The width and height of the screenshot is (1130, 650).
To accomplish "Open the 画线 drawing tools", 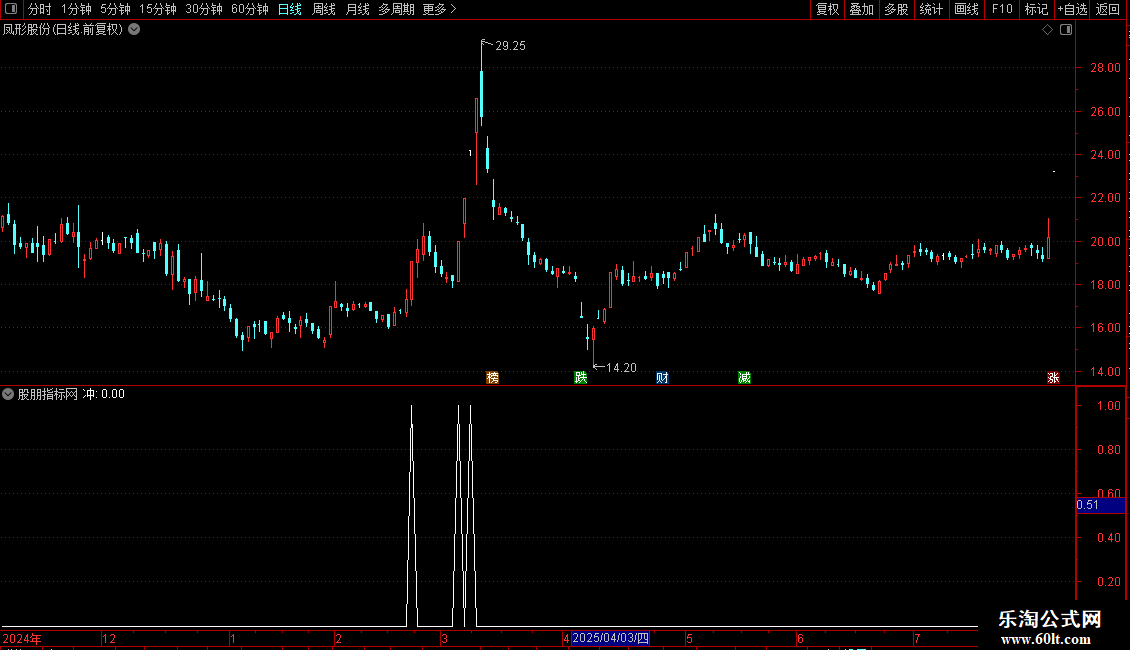I will click(966, 9).
